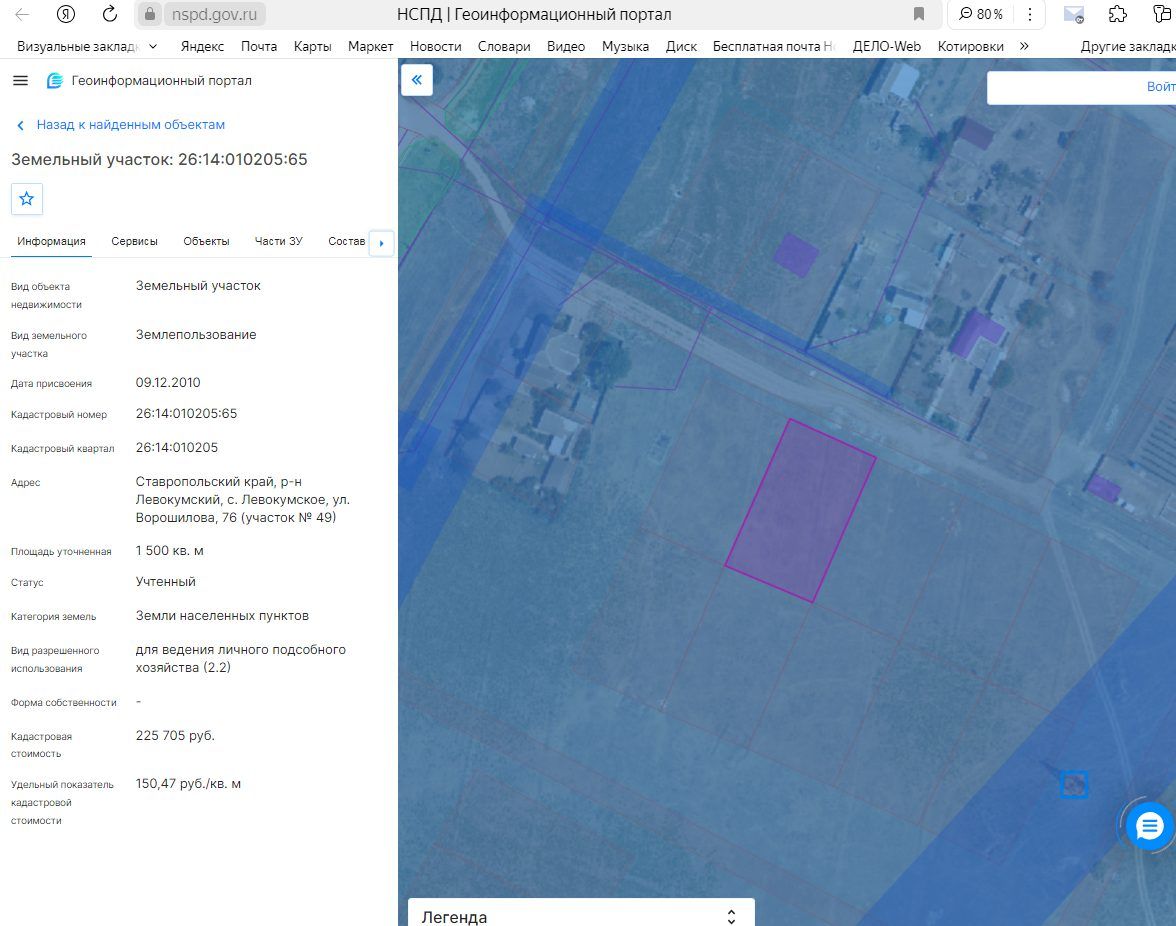This screenshot has width=1176, height=926.
Task: Add the land plot to favorites star
Action: coord(27,199)
